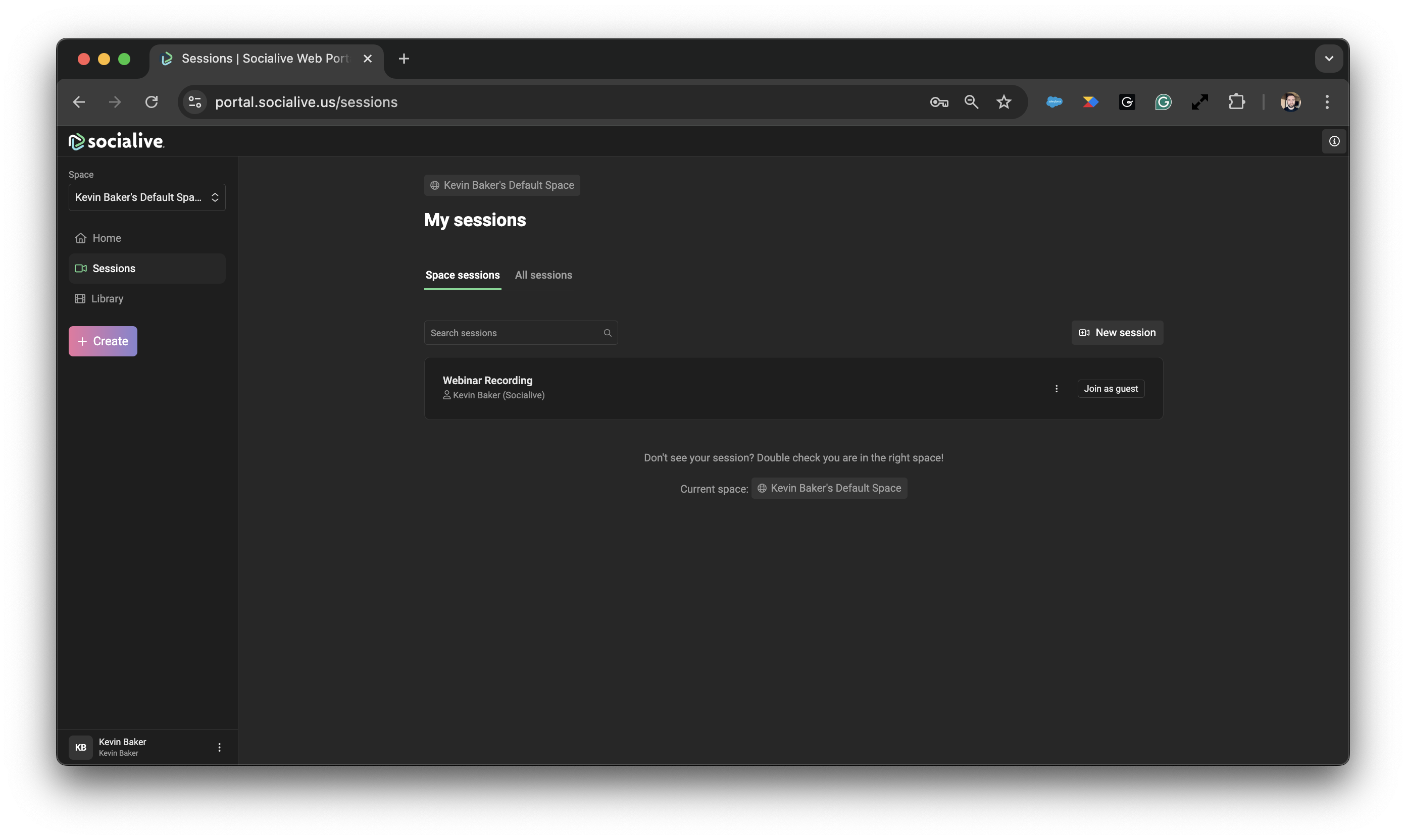The image size is (1406, 840).
Task: Click the search magnifier in Search sessions
Action: pyautogui.click(x=608, y=333)
